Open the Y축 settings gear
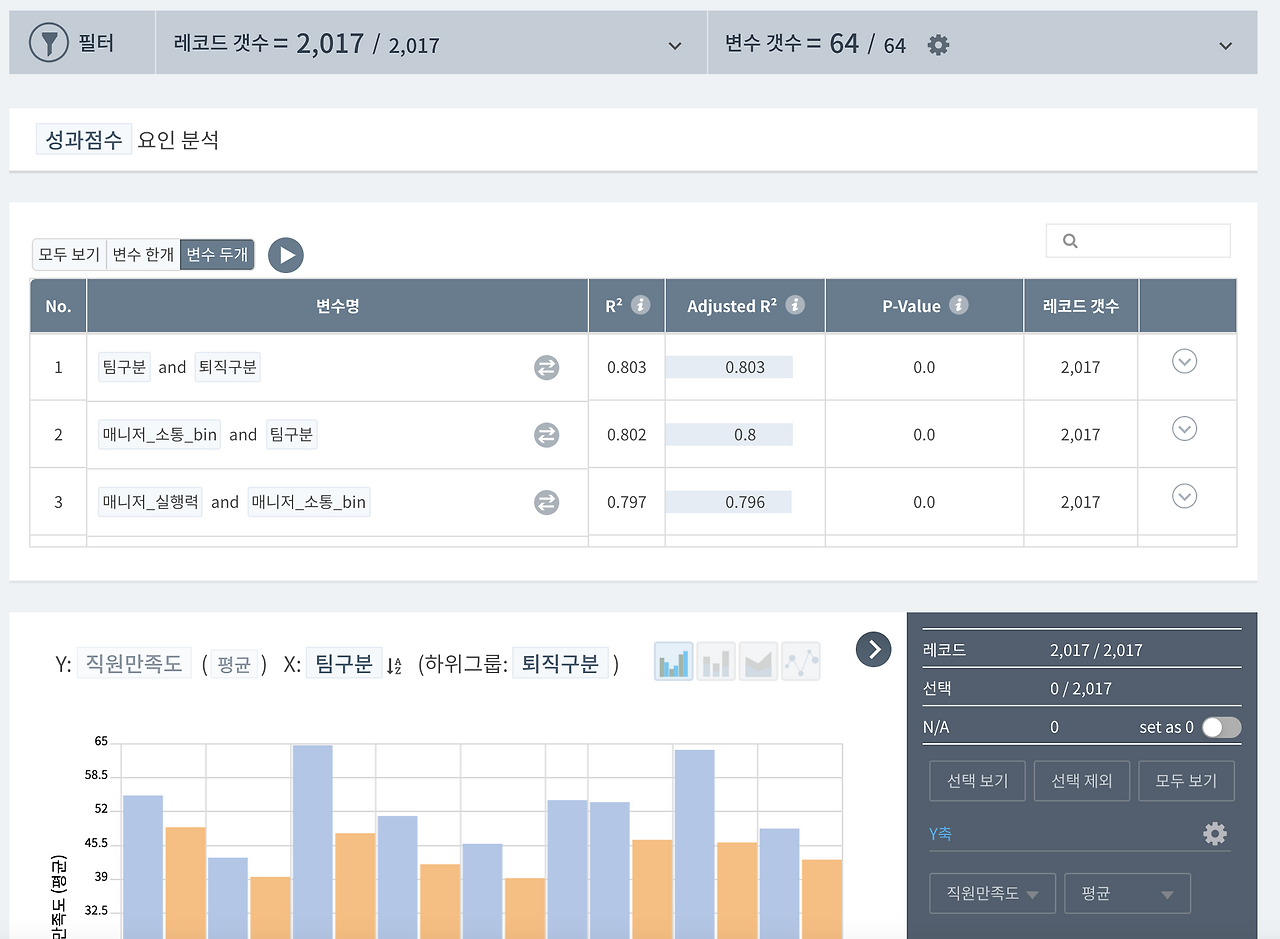 click(x=1215, y=833)
